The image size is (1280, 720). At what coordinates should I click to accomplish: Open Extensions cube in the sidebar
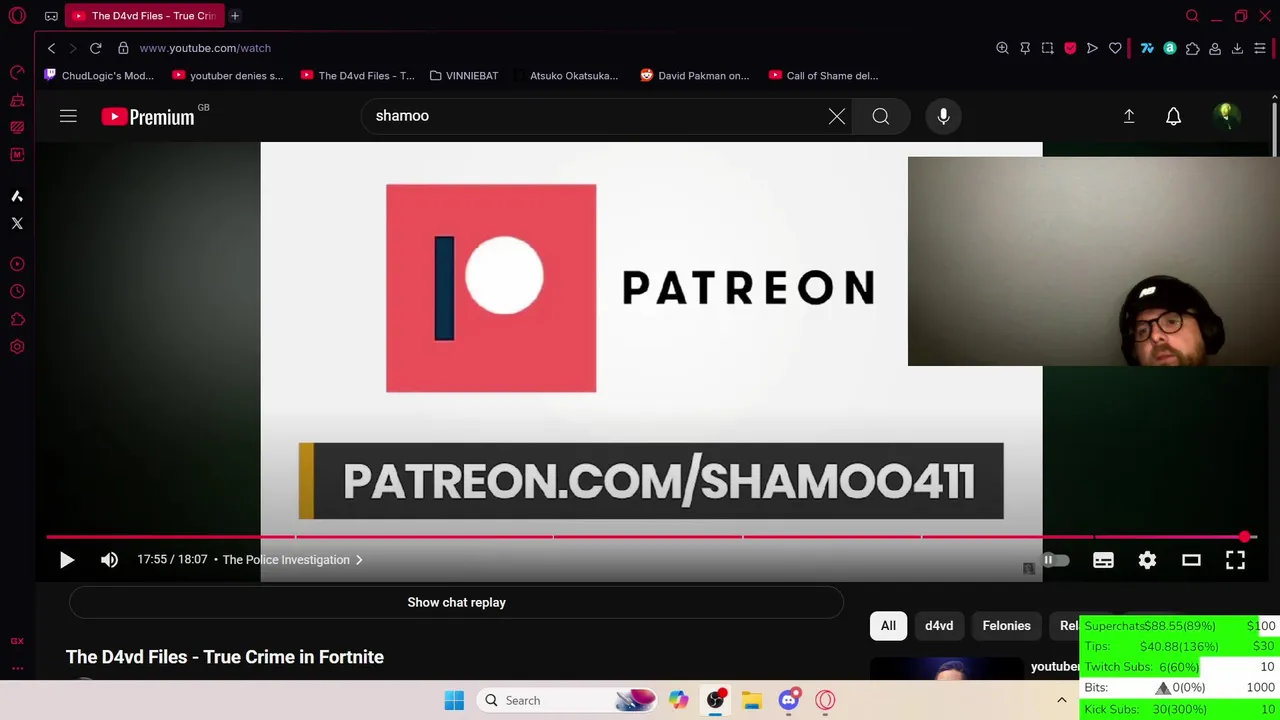pyautogui.click(x=17, y=319)
